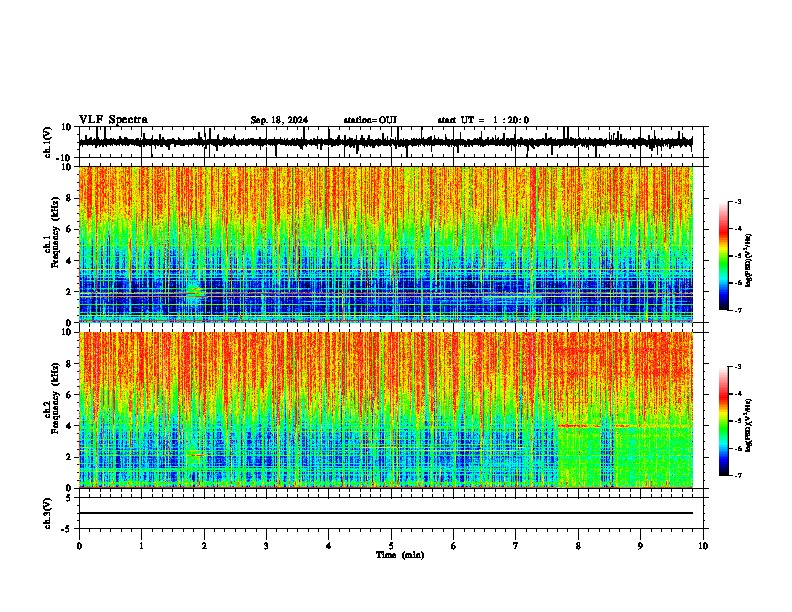Click the "station=OUI" label
Image resolution: width=792 pixels, height=612 pixels.
[370, 120]
